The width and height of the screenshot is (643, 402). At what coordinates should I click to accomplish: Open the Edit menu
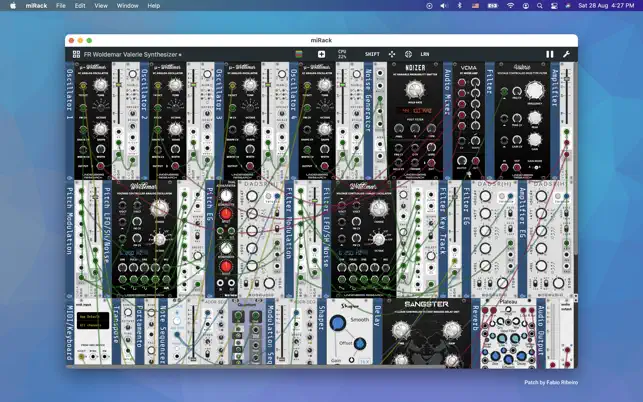point(80,6)
